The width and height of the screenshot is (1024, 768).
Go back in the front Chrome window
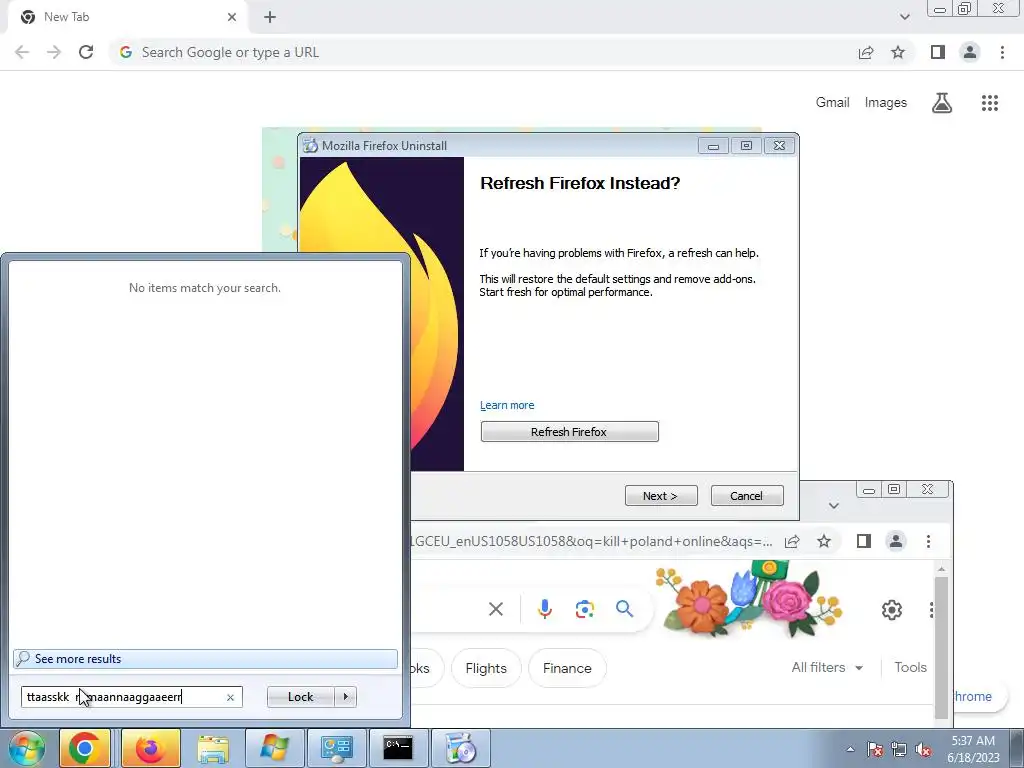[x=22, y=52]
